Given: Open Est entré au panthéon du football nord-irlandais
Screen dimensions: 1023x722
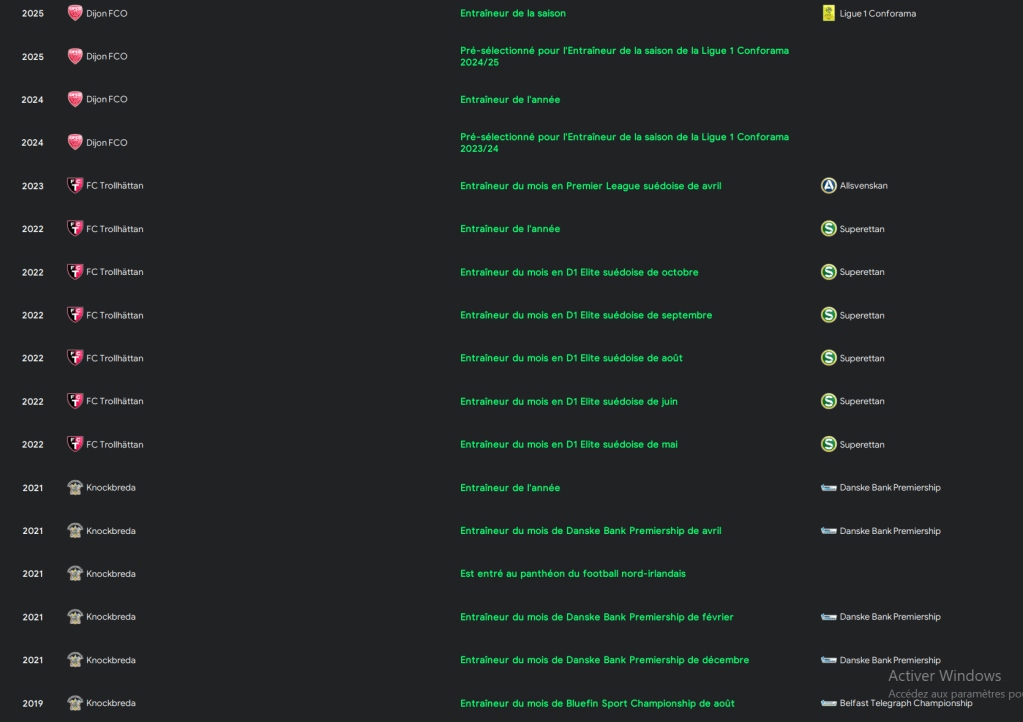Looking at the screenshot, I should coord(572,574).
